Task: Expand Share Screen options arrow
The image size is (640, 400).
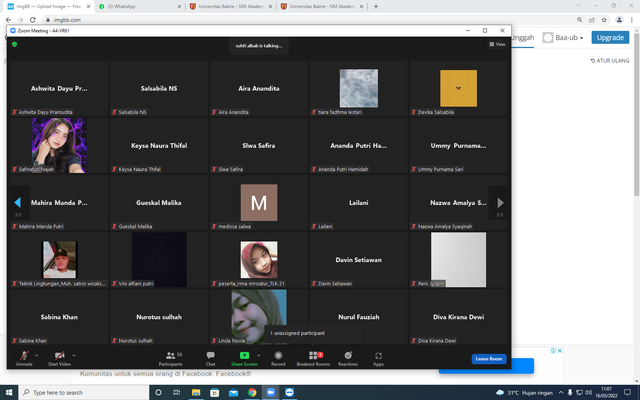Action: pyautogui.click(x=258, y=356)
